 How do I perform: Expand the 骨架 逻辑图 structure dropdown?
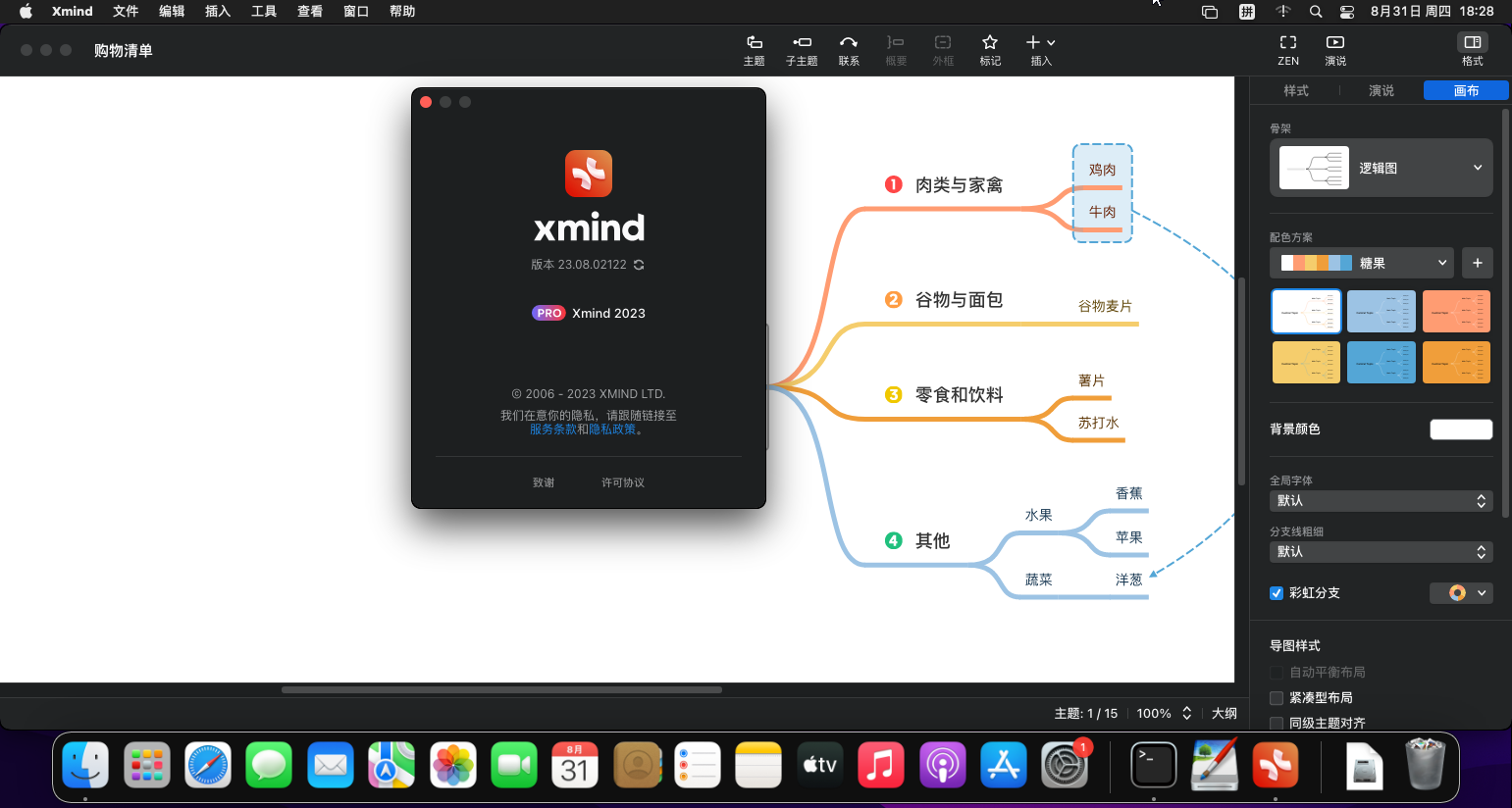click(1382, 168)
